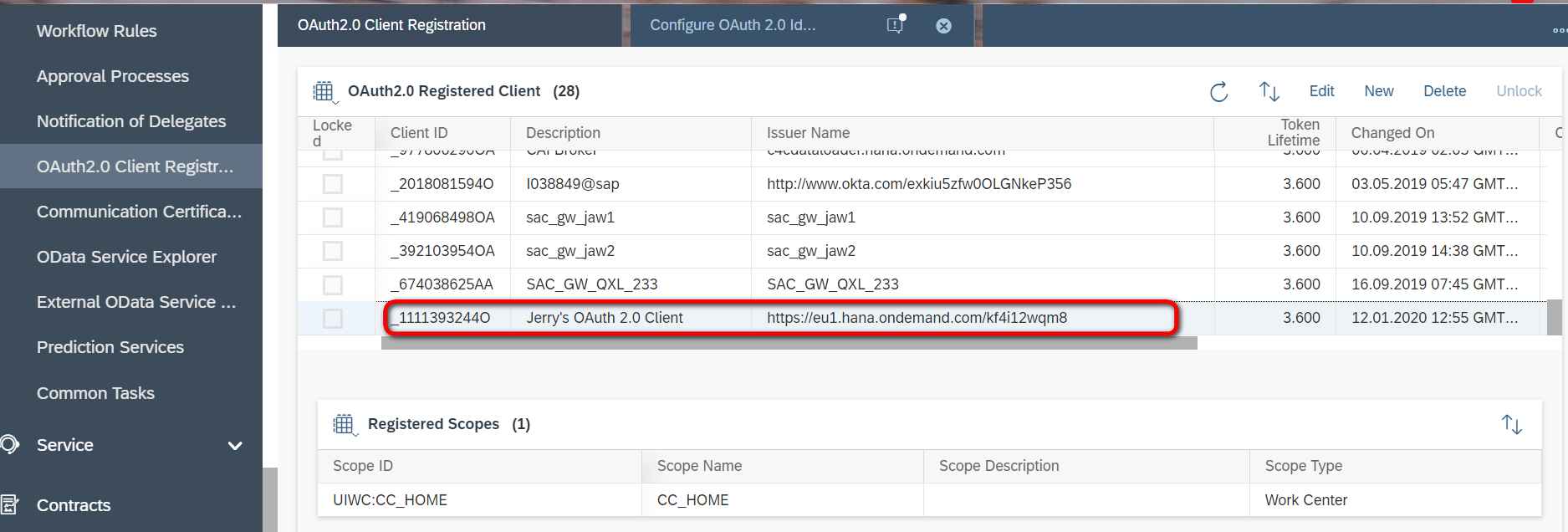The image size is (1568, 532).
Task: Open table settings icon beside Registered Scopes
Action: click(345, 425)
